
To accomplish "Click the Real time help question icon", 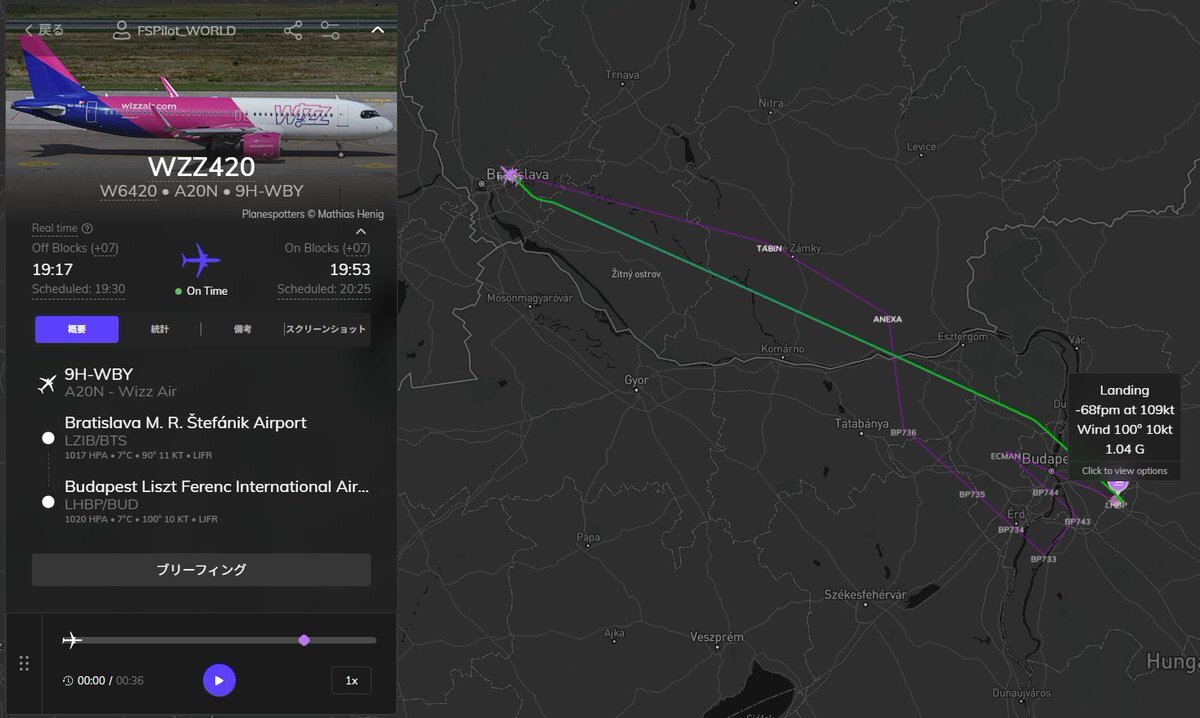I will (x=87, y=229).
